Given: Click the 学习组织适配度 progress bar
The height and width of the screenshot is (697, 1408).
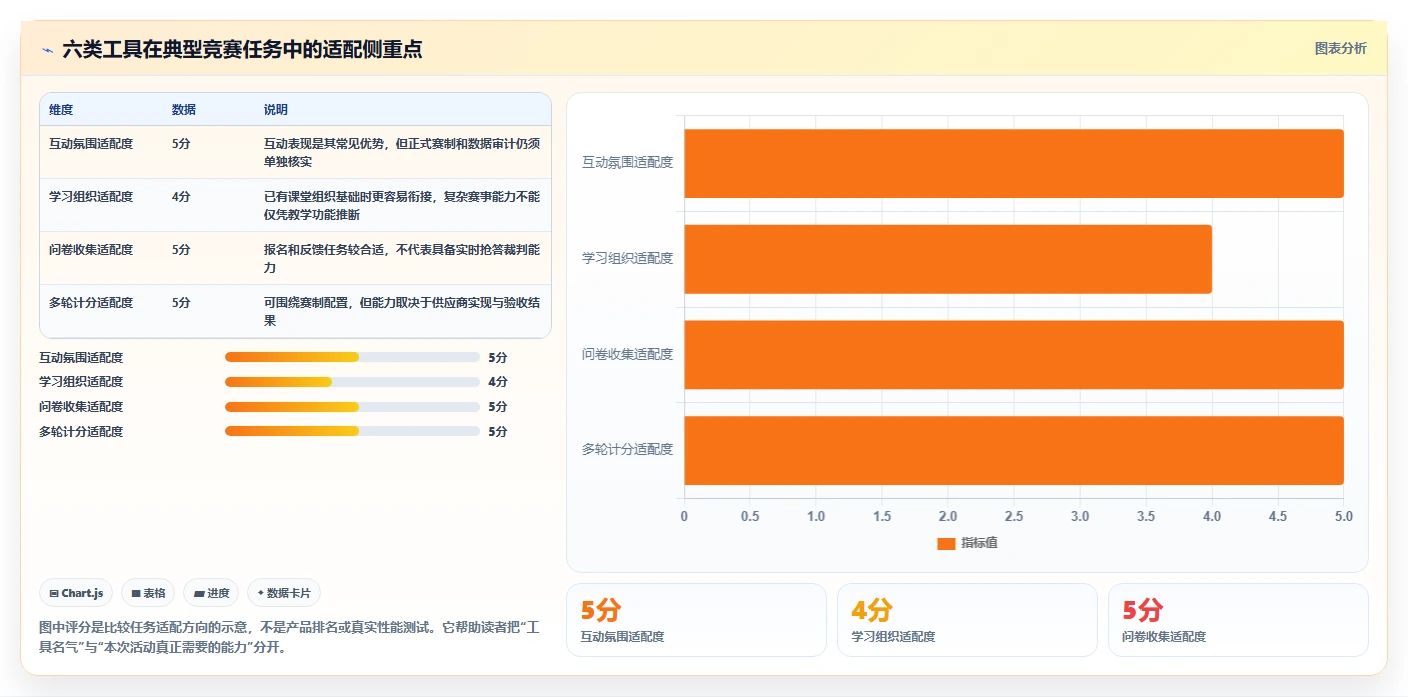Looking at the screenshot, I should pos(352,382).
